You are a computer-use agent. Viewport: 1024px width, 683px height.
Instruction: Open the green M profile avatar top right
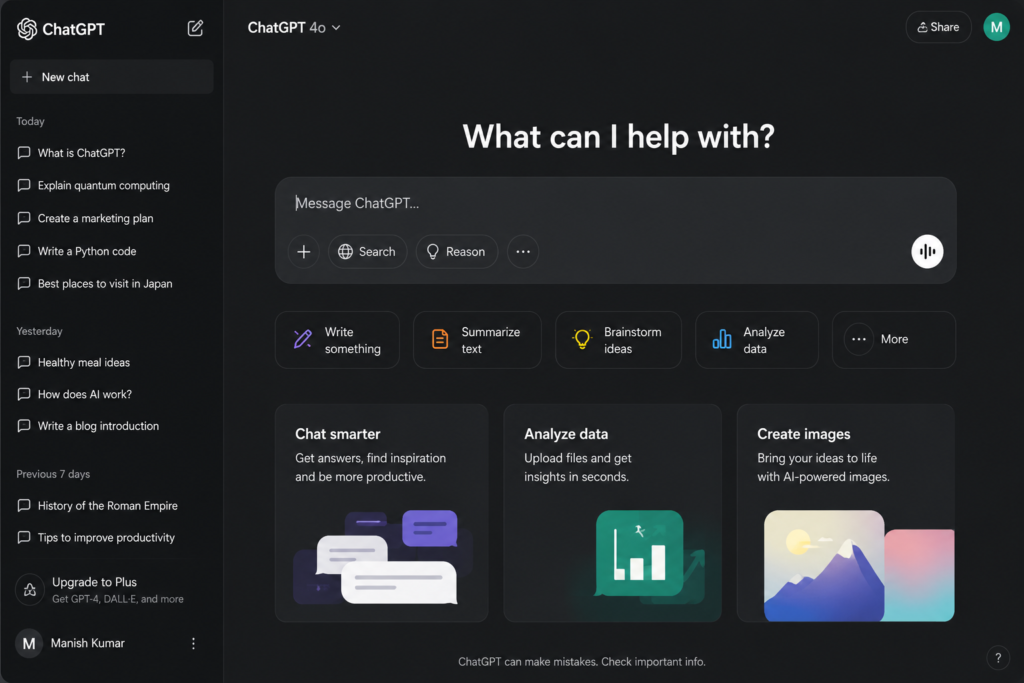(x=997, y=27)
